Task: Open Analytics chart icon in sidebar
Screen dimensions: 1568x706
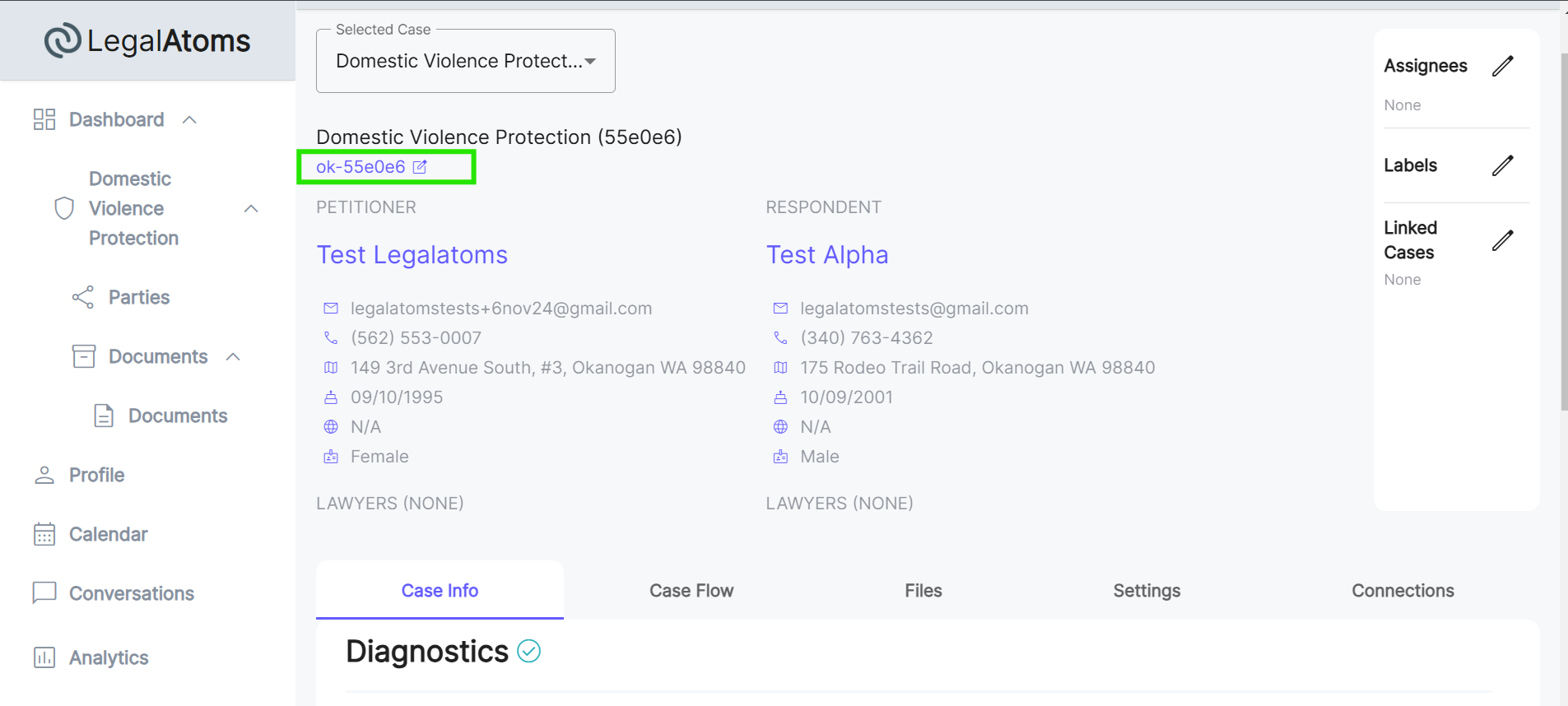Action: (x=44, y=657)
